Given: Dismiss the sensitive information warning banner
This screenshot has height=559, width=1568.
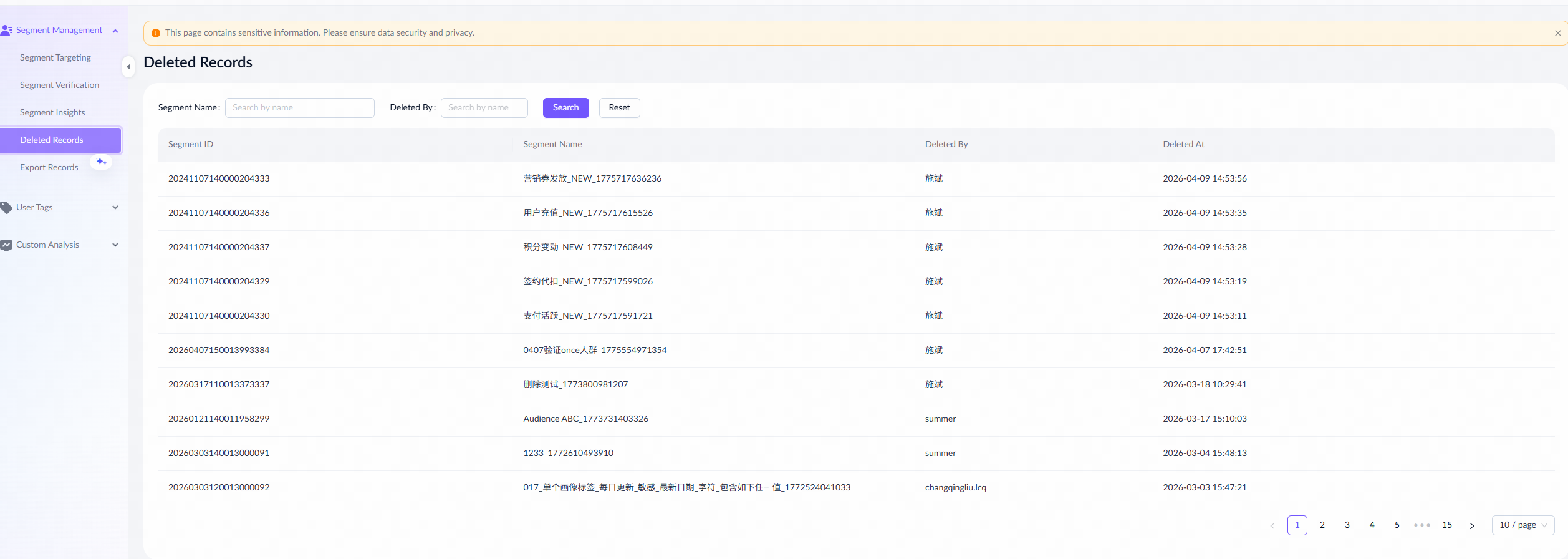Looking at the screenshot, I should point(1557,33).
